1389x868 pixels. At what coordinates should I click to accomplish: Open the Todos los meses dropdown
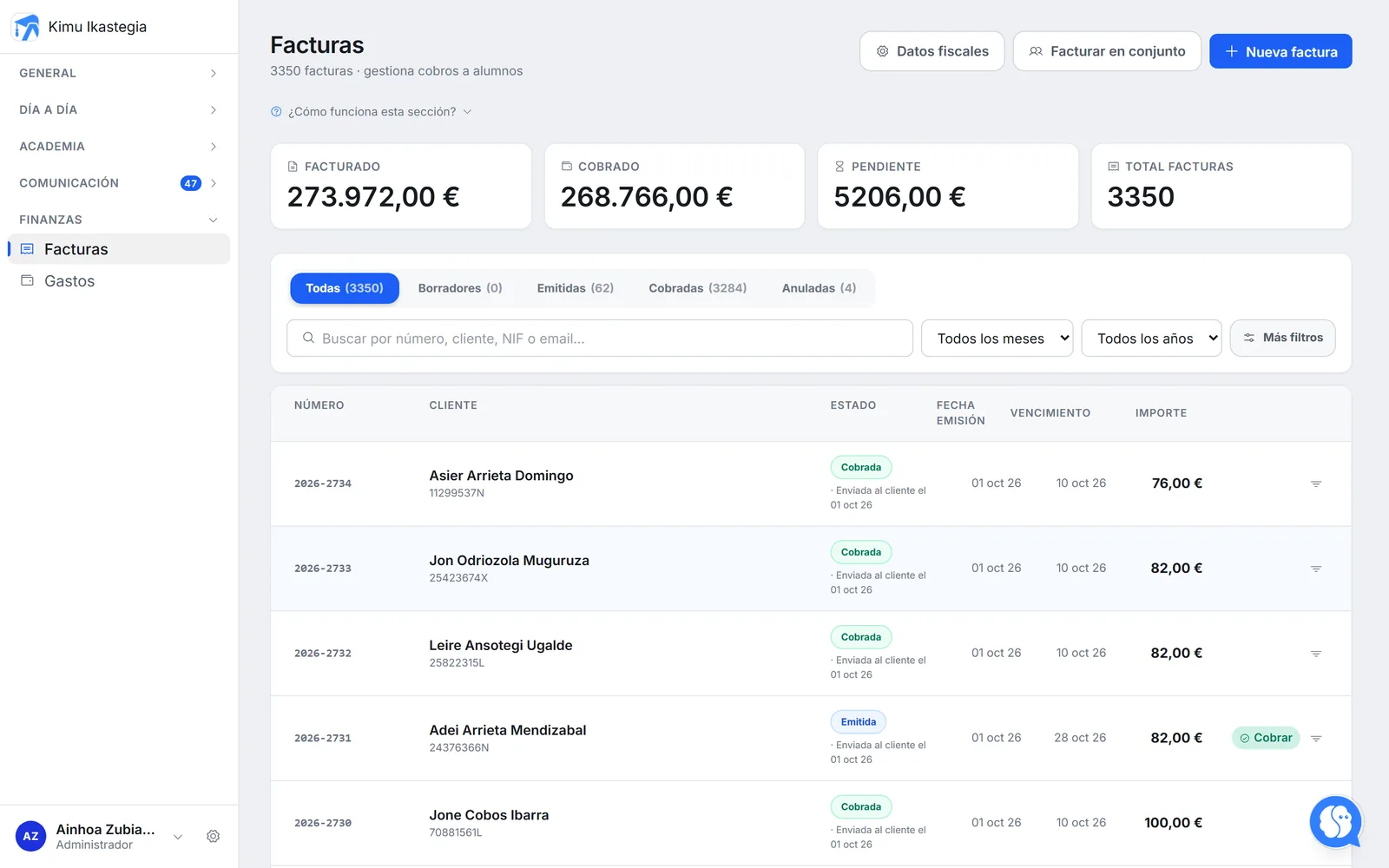997,339
